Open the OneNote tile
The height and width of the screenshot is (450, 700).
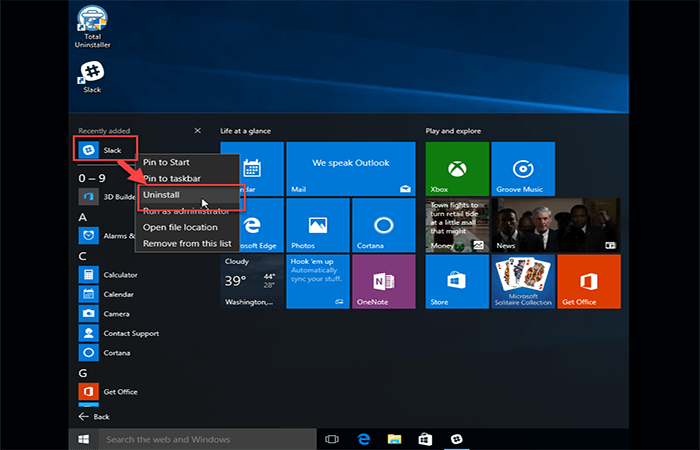pos(384,281)
